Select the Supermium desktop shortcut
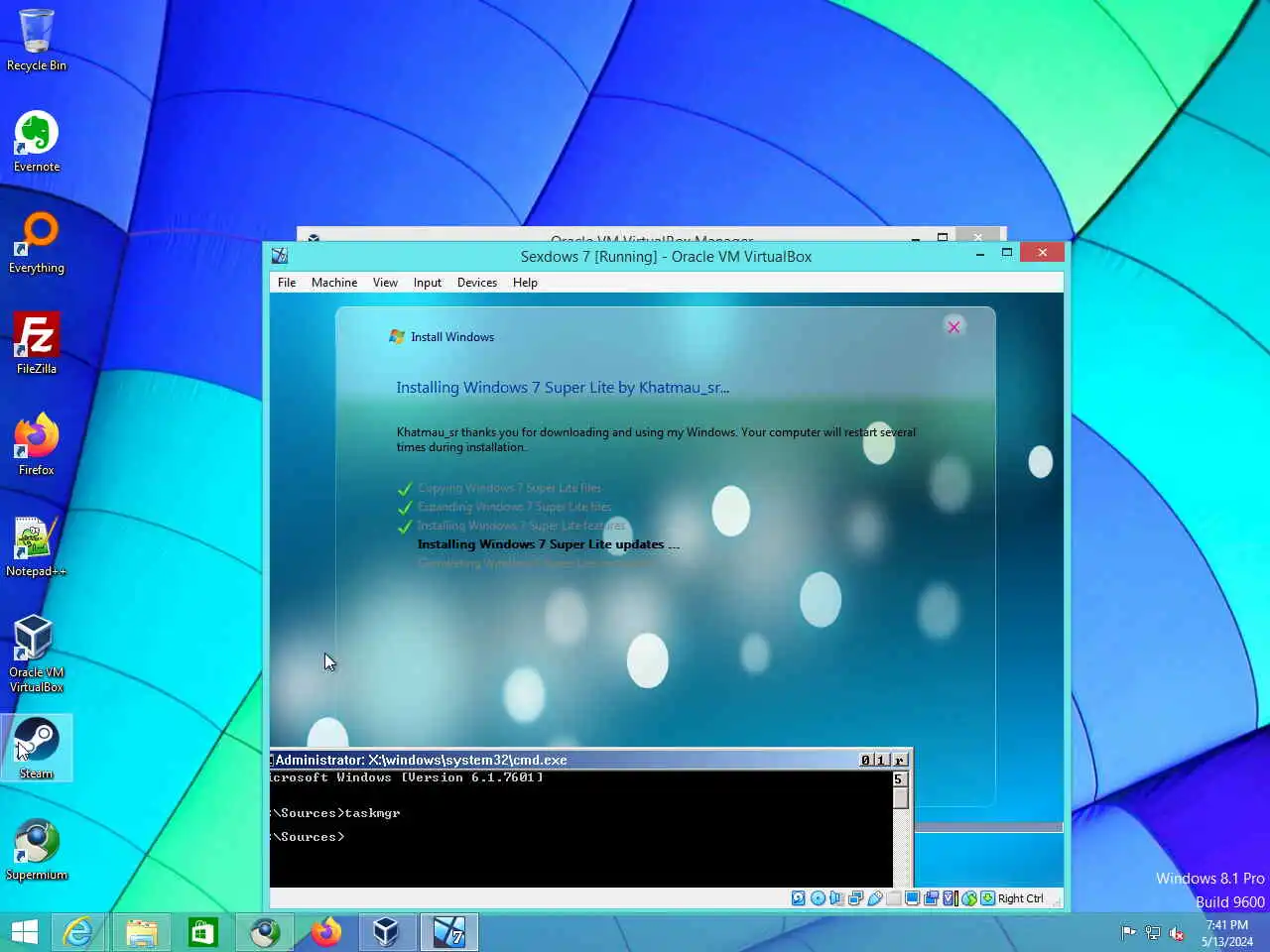Viewport: 1270px width, 952px height. point(37,850)
